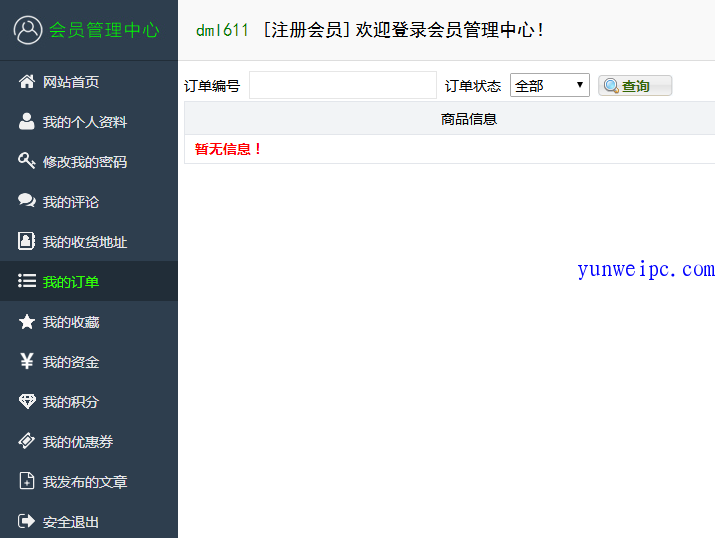
Task: Click the person icon for 我的个人资料
Action: tap(27, 122)
